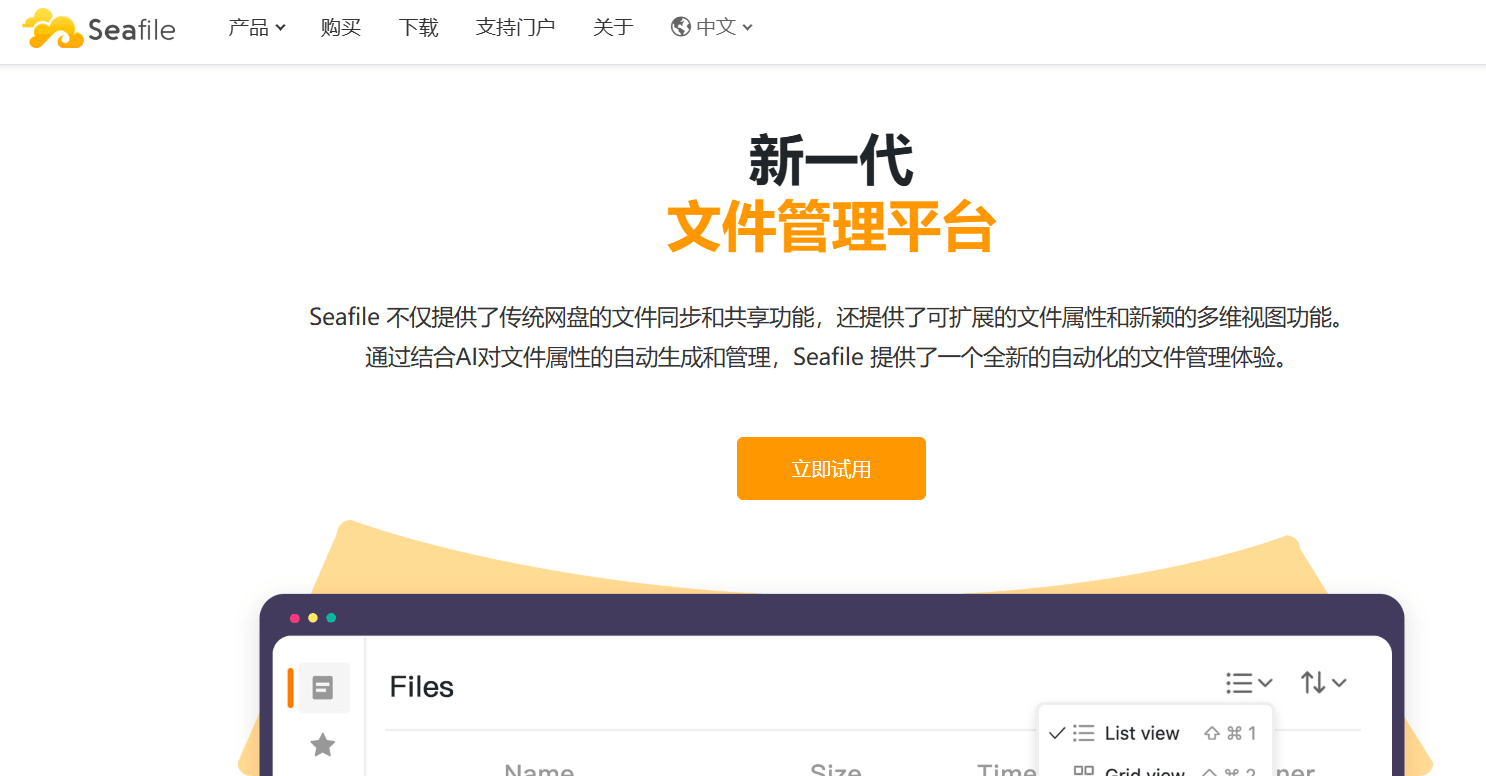The width and height of the screenshot is (1486, 776).
Task: Click the 新一代 heading
Action: point(831,161)
